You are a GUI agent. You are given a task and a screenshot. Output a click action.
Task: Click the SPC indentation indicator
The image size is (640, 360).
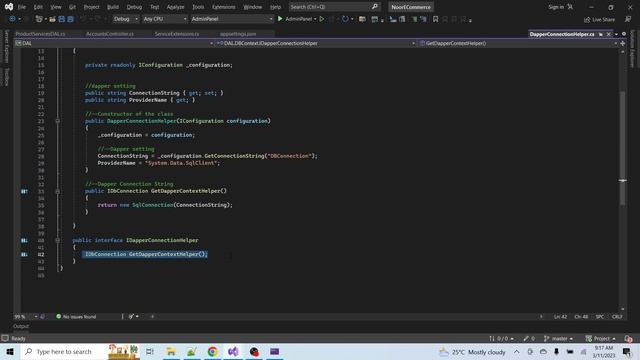pyautogui.click(x=600, y=316)
